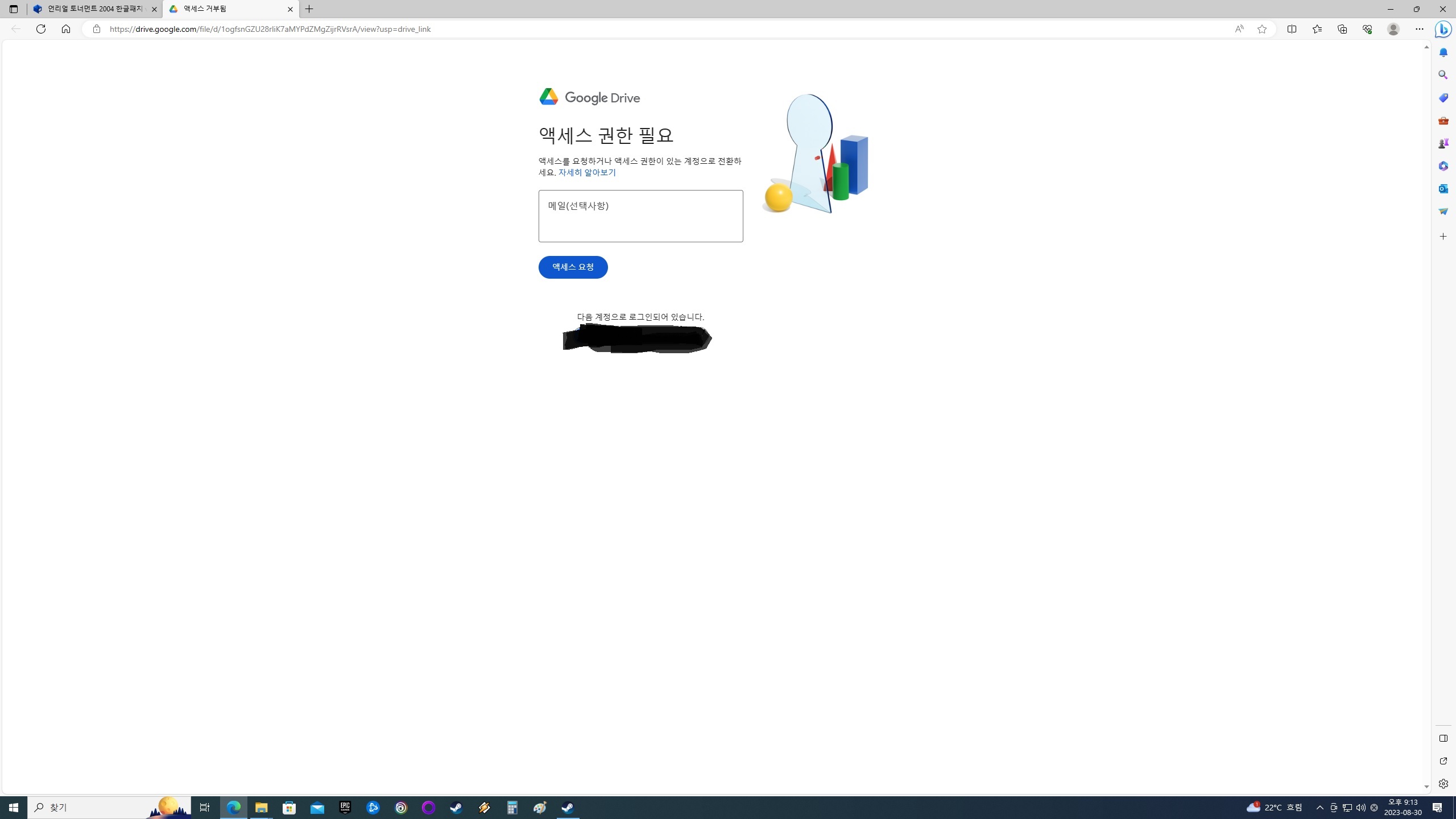This screenshot has height=819, width=1456.
Task: Open split screen view
Action: (1292, 29)
